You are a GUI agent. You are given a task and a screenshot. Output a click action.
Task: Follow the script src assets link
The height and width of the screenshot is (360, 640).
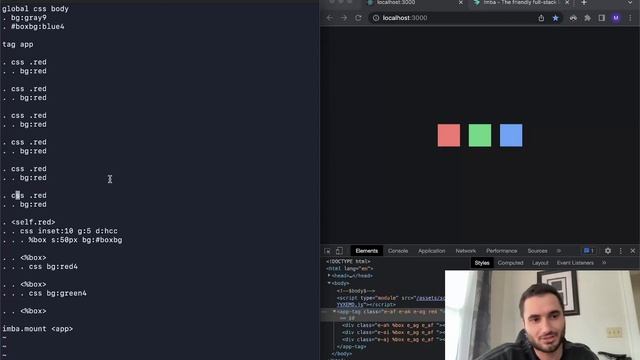[430, 298]
